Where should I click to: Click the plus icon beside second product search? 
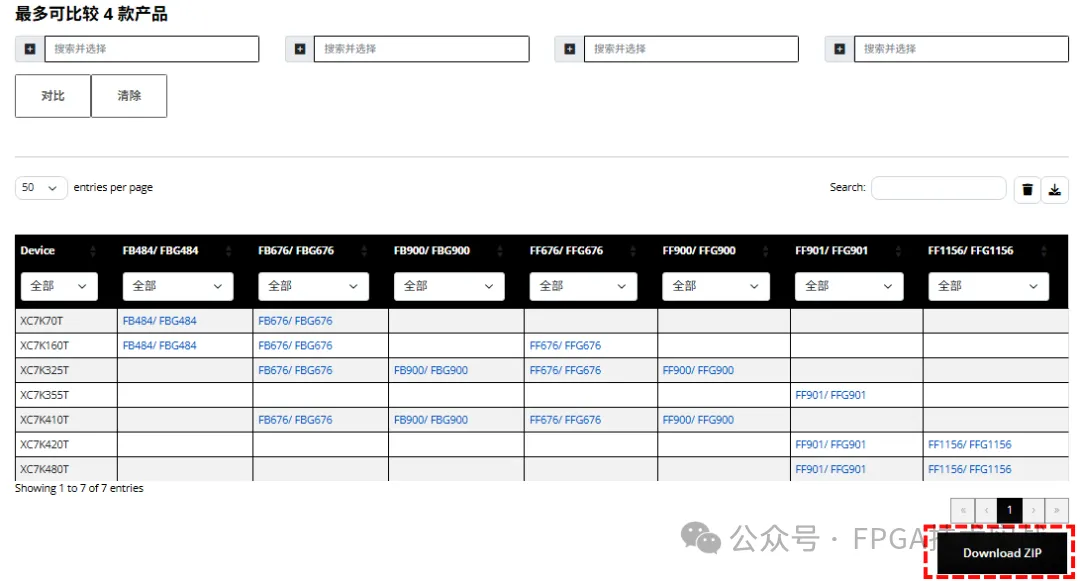click(300, 49)
